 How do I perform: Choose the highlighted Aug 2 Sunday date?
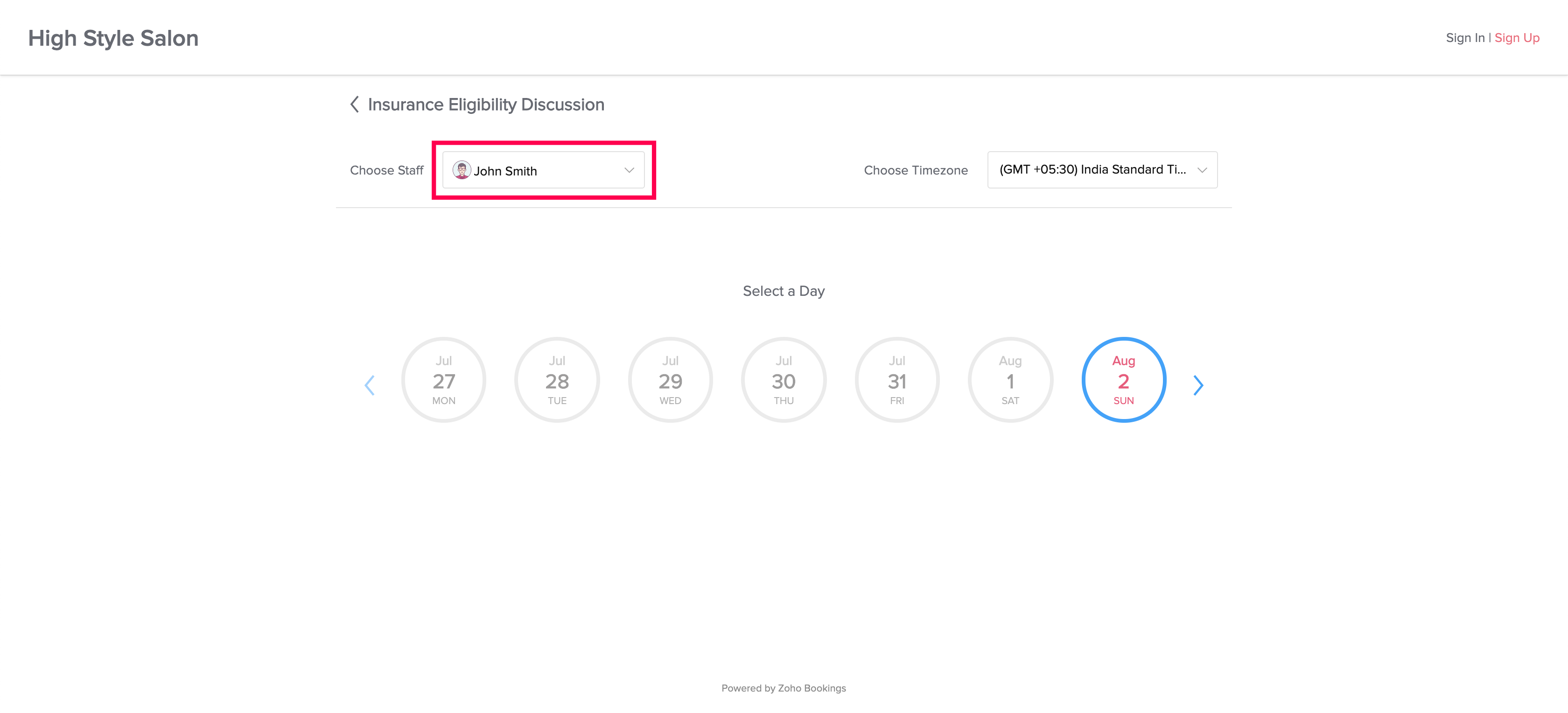click(1123, 380)
